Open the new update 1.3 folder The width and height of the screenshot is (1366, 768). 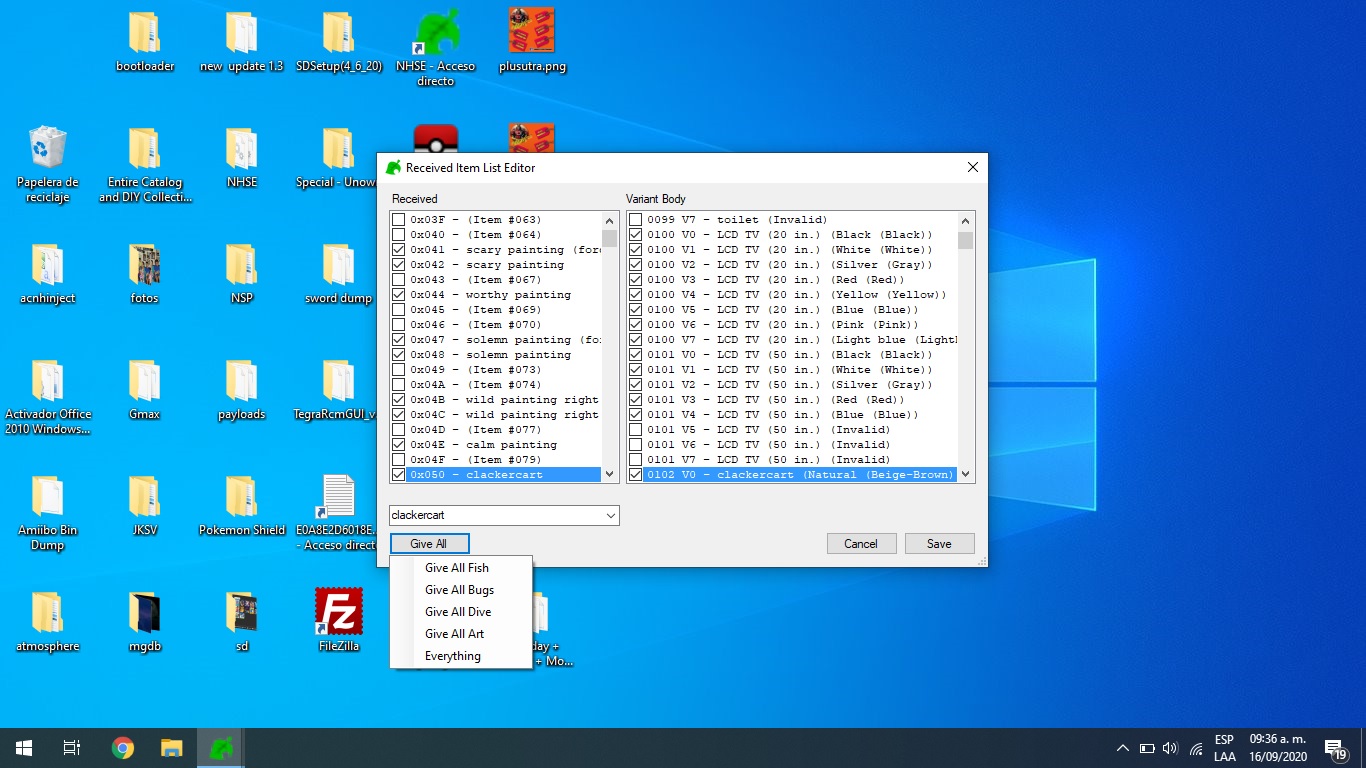[241, 42]
